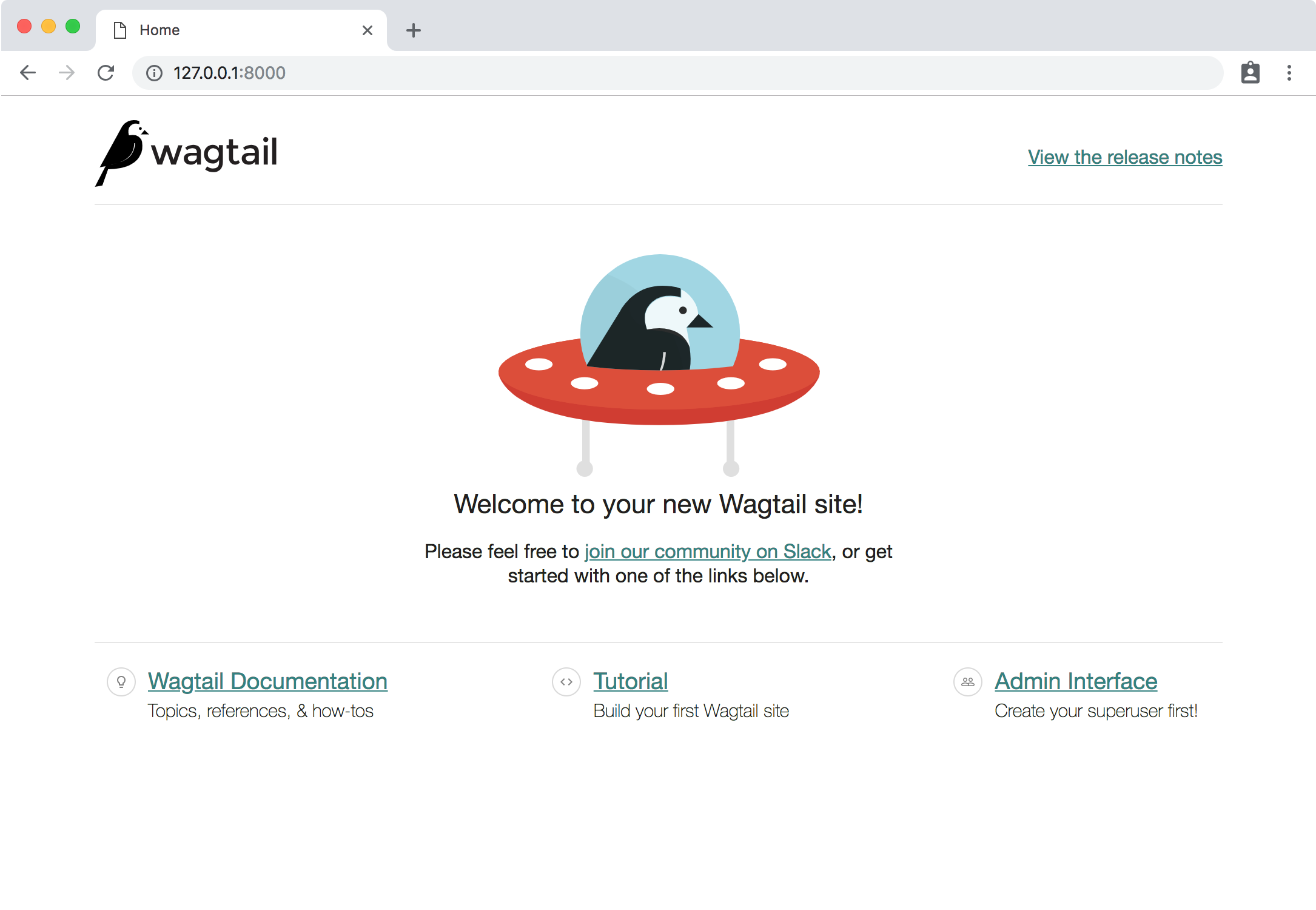1316x910 pixels.
Task: Follow the join our community on Slack link
Action: (707, 551)
